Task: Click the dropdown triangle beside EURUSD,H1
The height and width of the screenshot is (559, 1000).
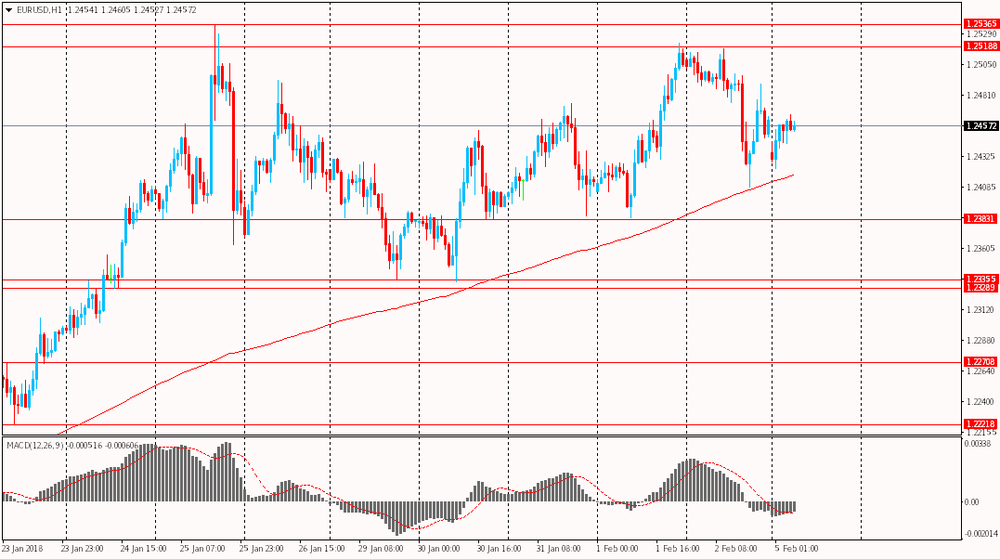Action: [9, 10]
